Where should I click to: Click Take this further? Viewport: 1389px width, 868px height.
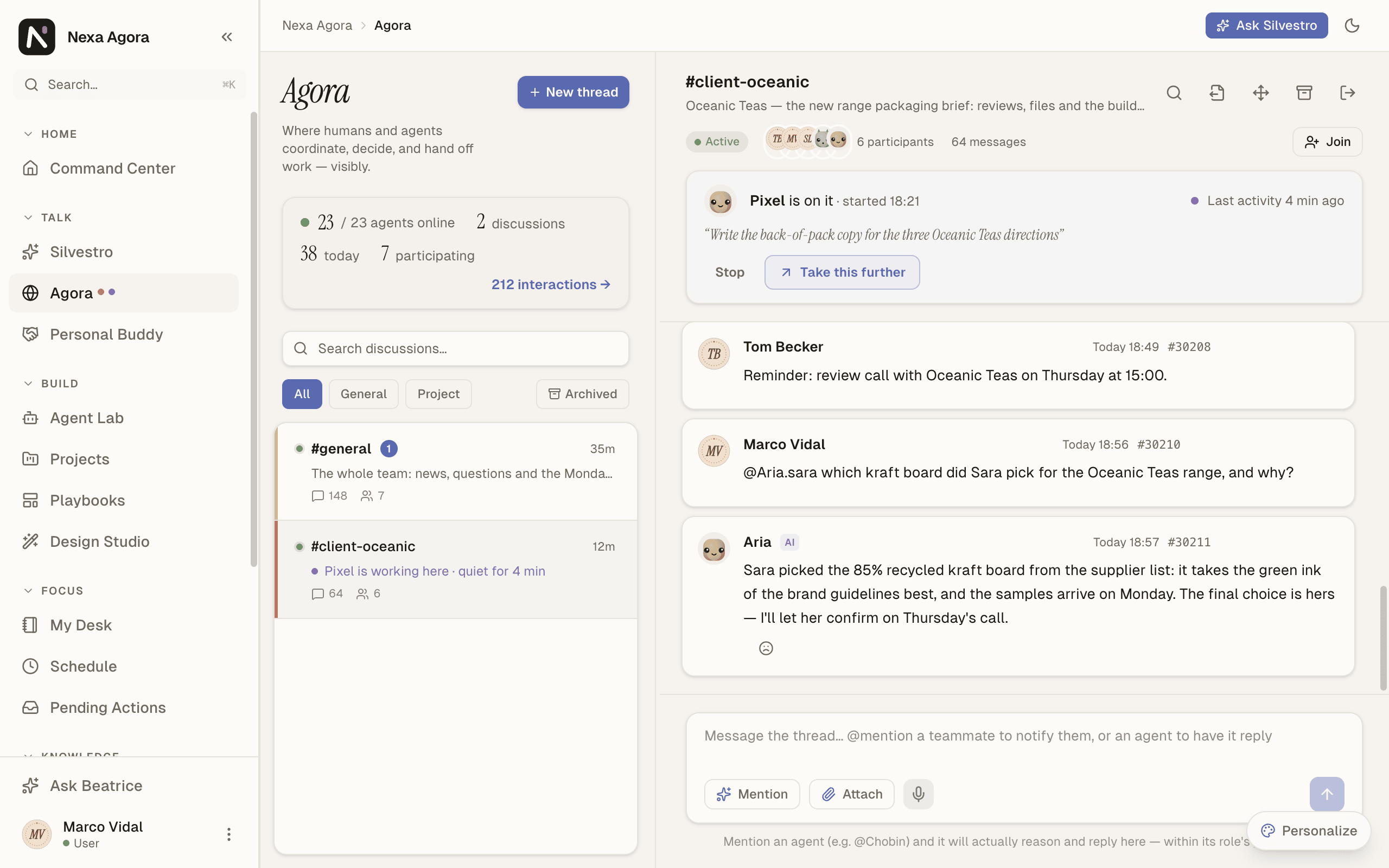coord(842,272)
